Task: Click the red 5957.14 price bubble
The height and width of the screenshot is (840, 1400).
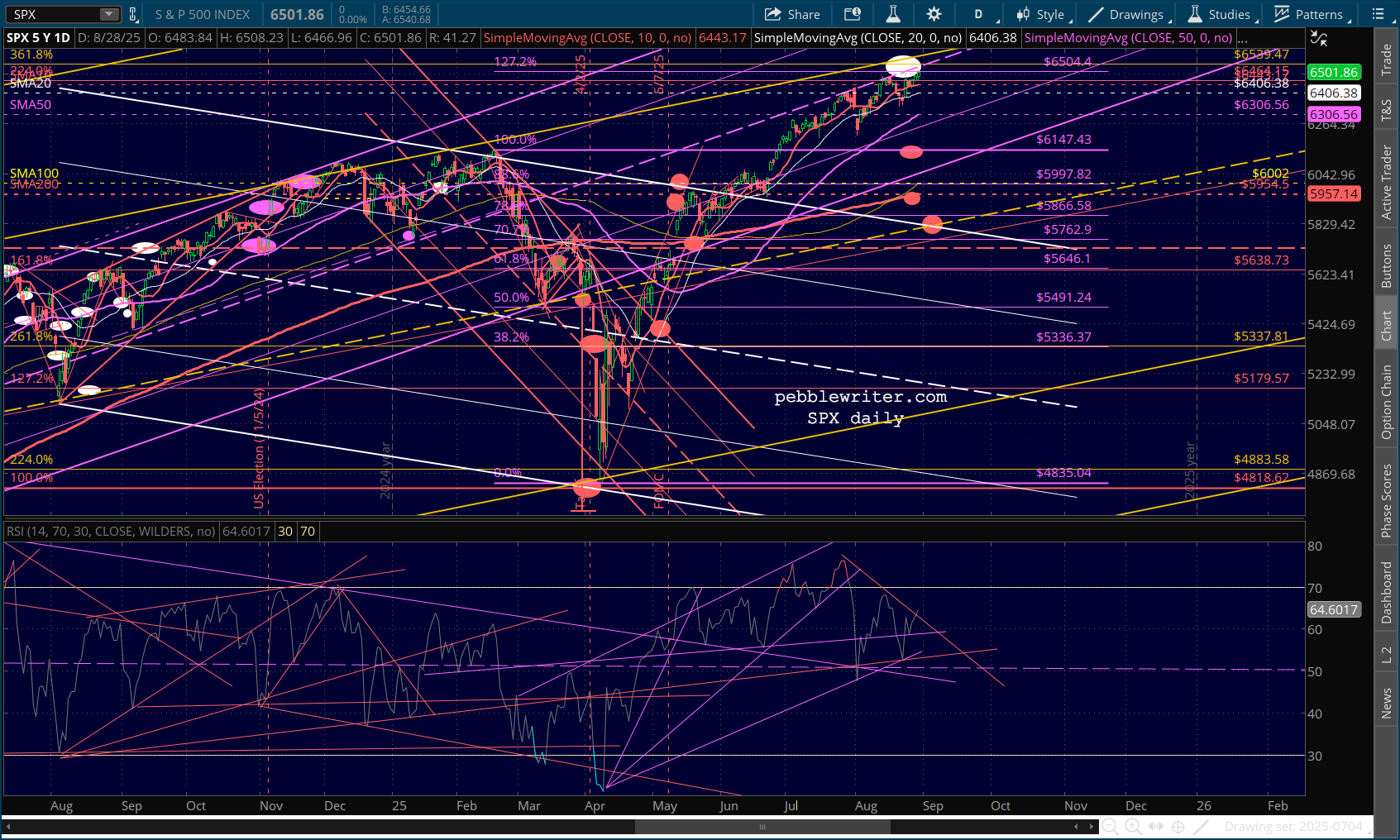Action: click(1334, 193)
